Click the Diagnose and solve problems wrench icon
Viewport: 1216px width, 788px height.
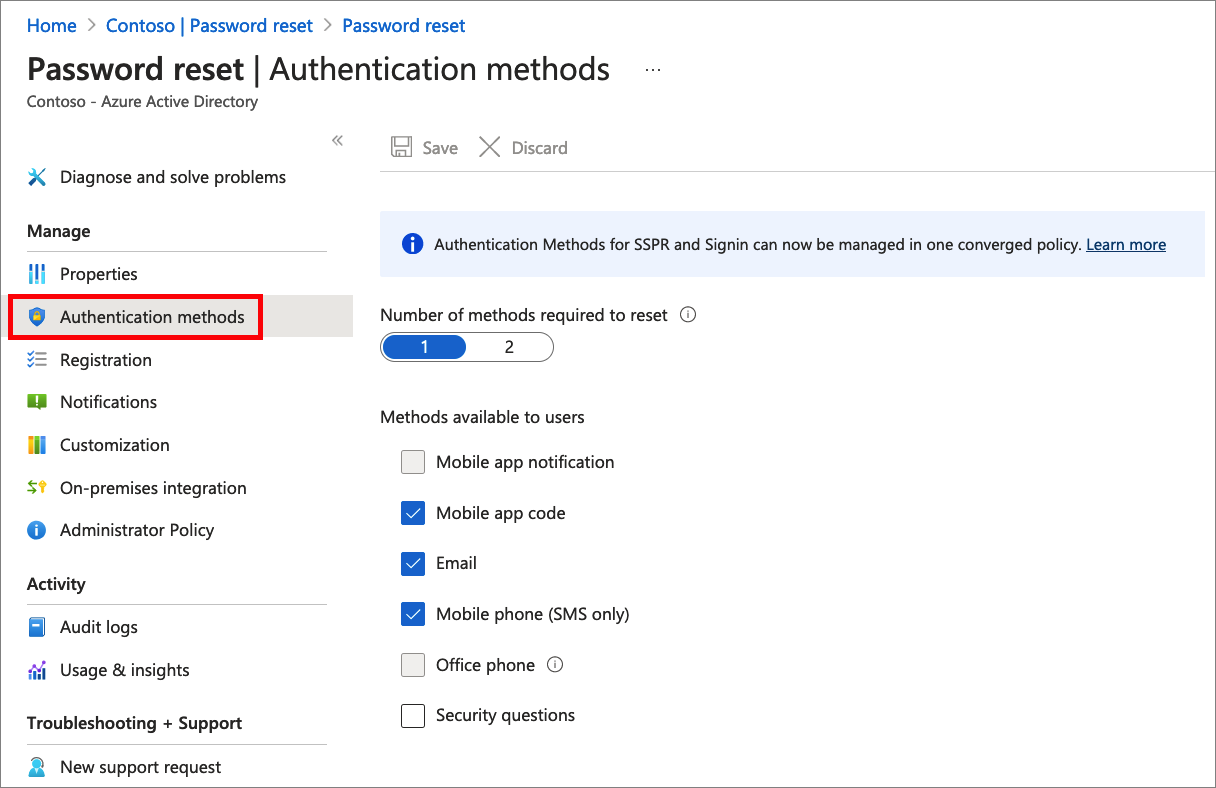(37, 177)
